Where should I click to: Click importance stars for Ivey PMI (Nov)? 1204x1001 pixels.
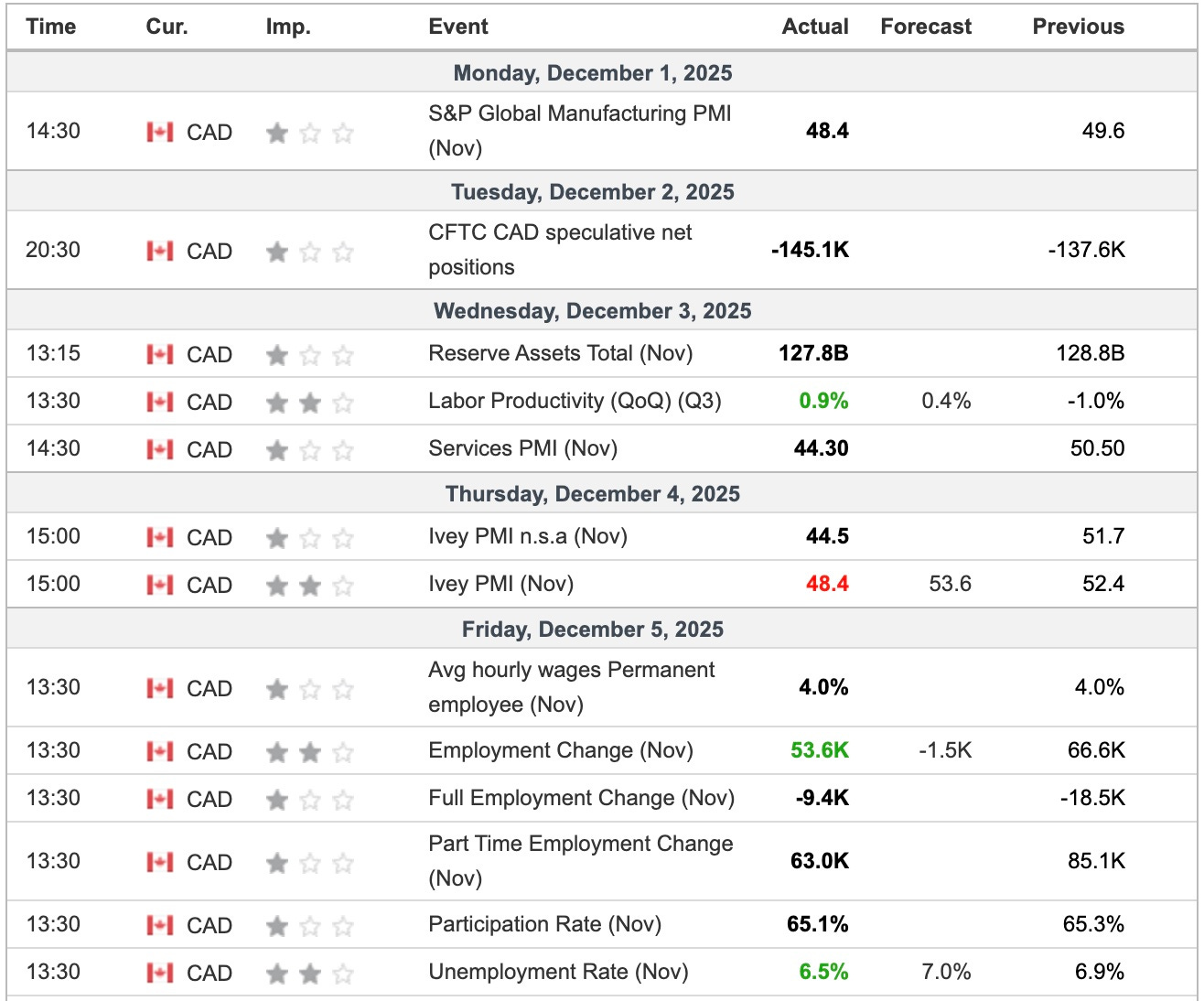(x=310, y=587)
